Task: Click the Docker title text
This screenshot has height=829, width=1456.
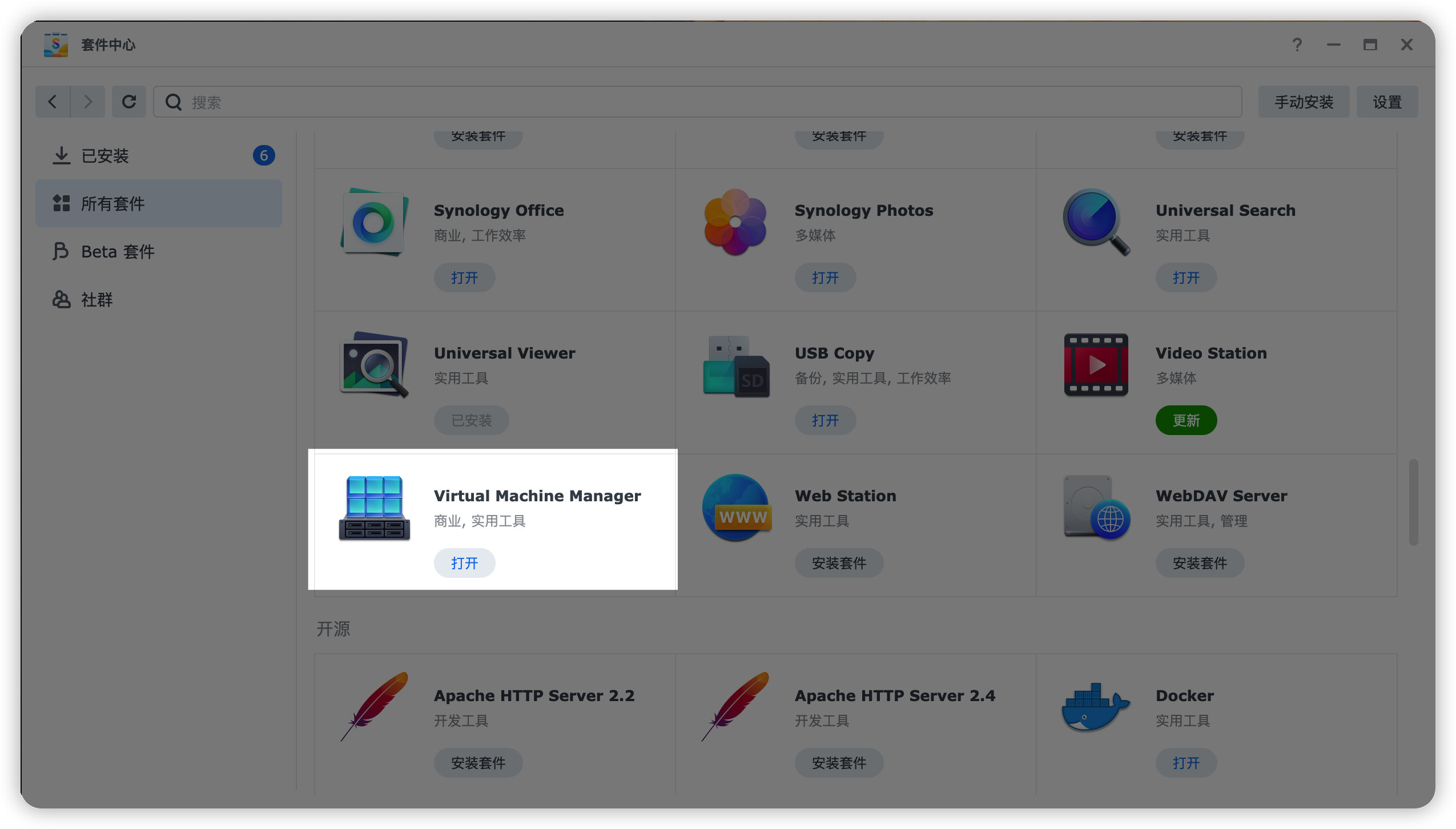Action: (1185, 695)
